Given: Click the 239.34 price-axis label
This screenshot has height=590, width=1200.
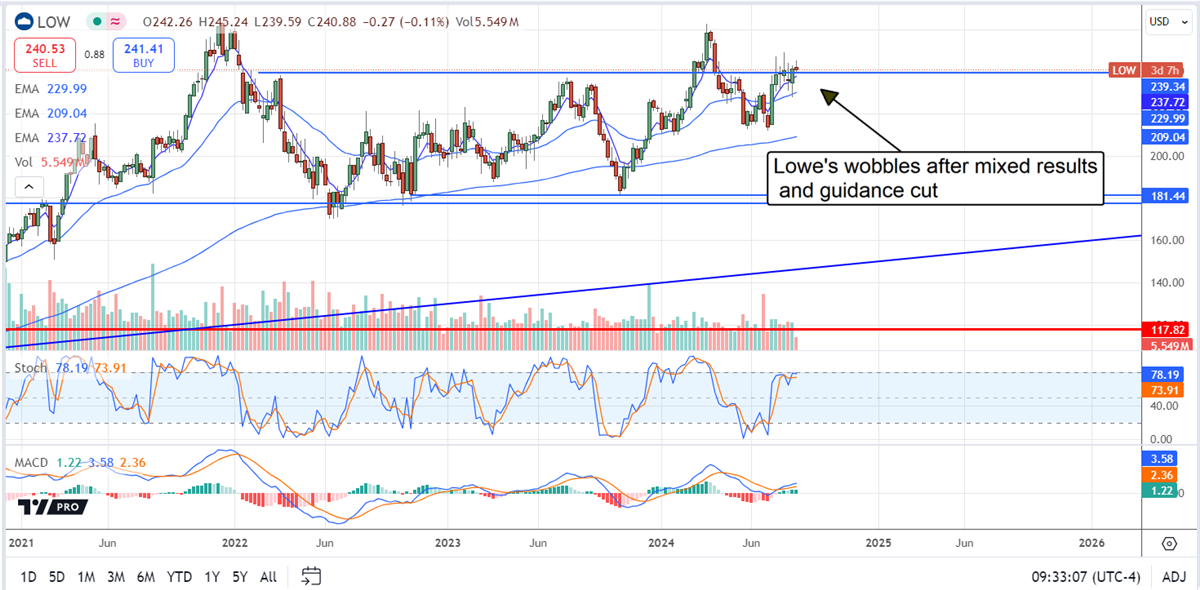Looking at the screenshot, I should pyautogui.click(x=1165, y=87).
